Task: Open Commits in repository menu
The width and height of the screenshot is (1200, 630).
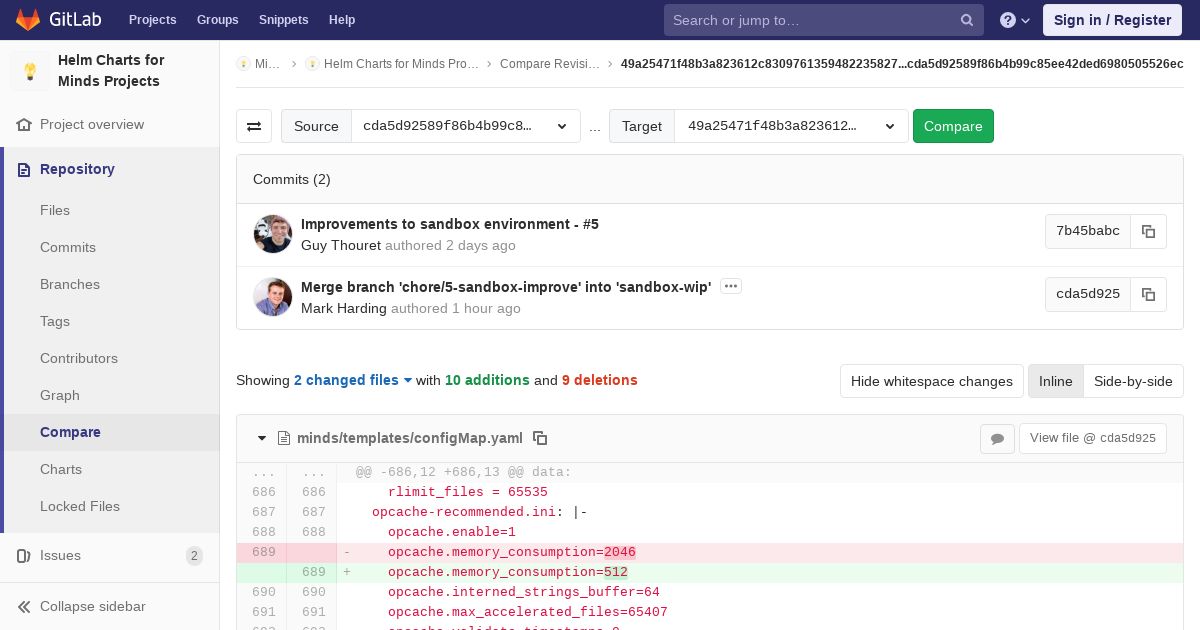Action: 68,247
